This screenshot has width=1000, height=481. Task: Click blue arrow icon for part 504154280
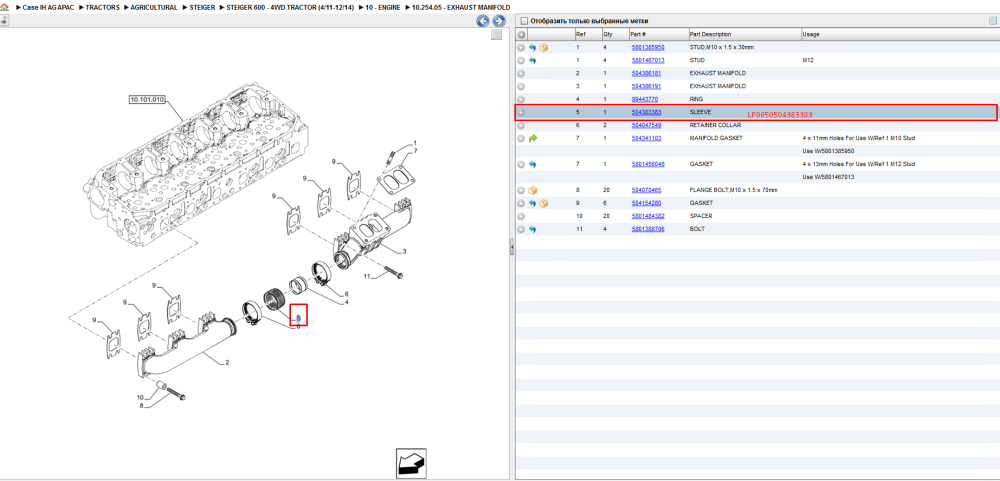tap(533, 203)
